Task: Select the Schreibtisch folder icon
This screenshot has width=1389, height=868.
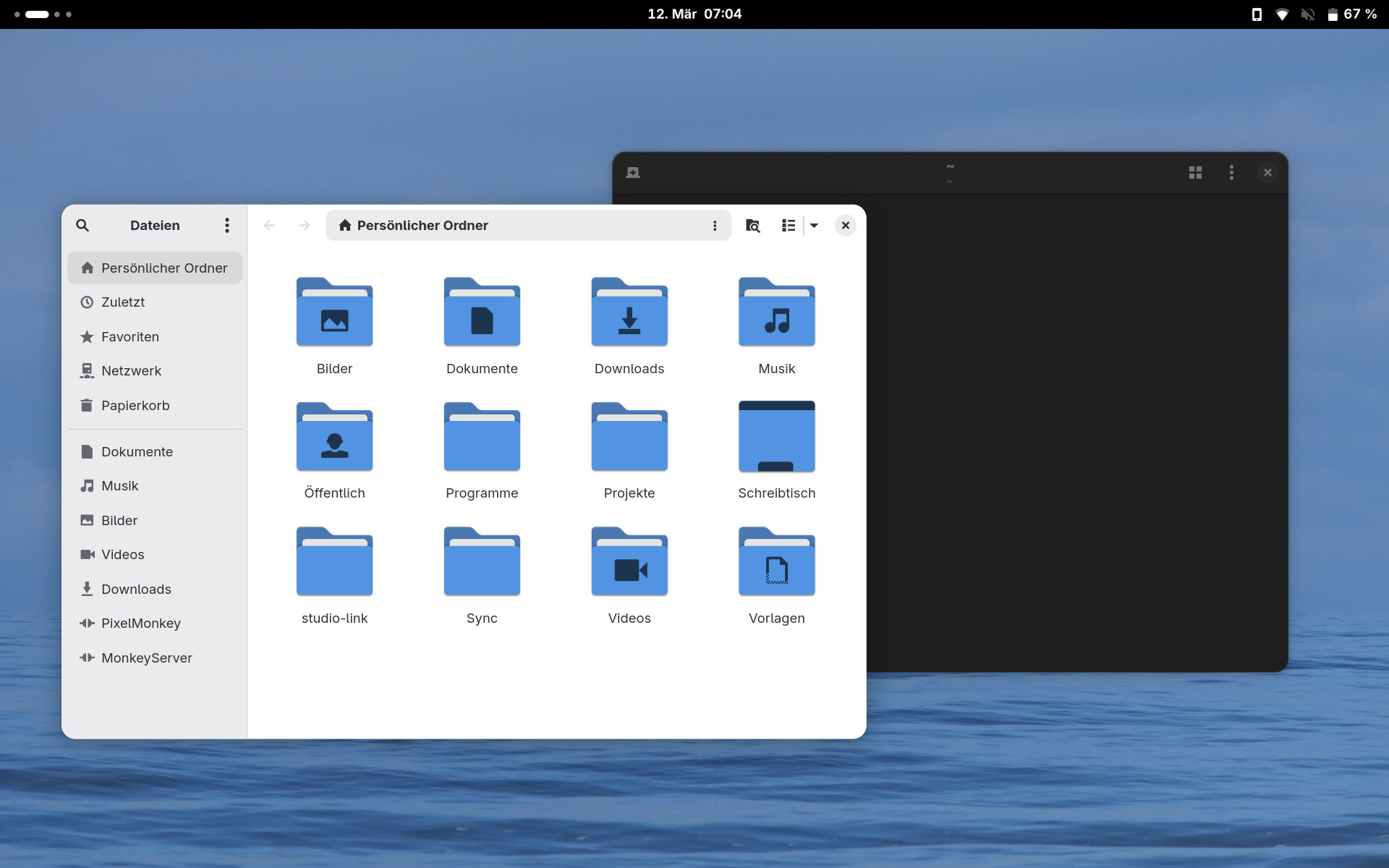Action: pos(776,437)
